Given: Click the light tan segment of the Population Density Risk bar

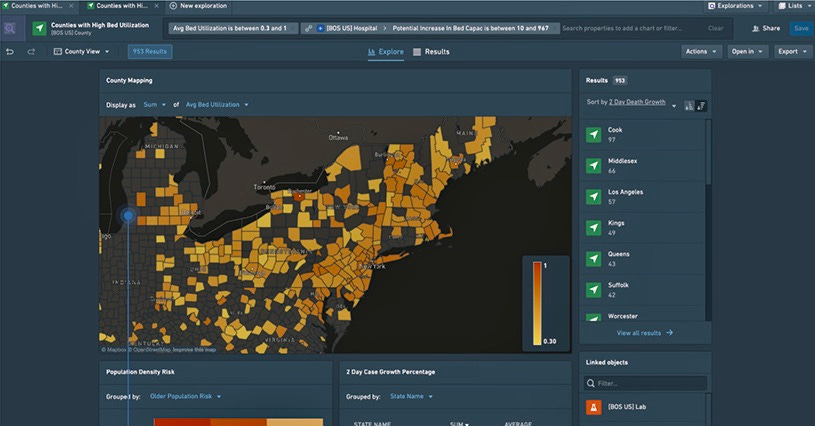Looking at the screenshot, I should pos(295,422).
